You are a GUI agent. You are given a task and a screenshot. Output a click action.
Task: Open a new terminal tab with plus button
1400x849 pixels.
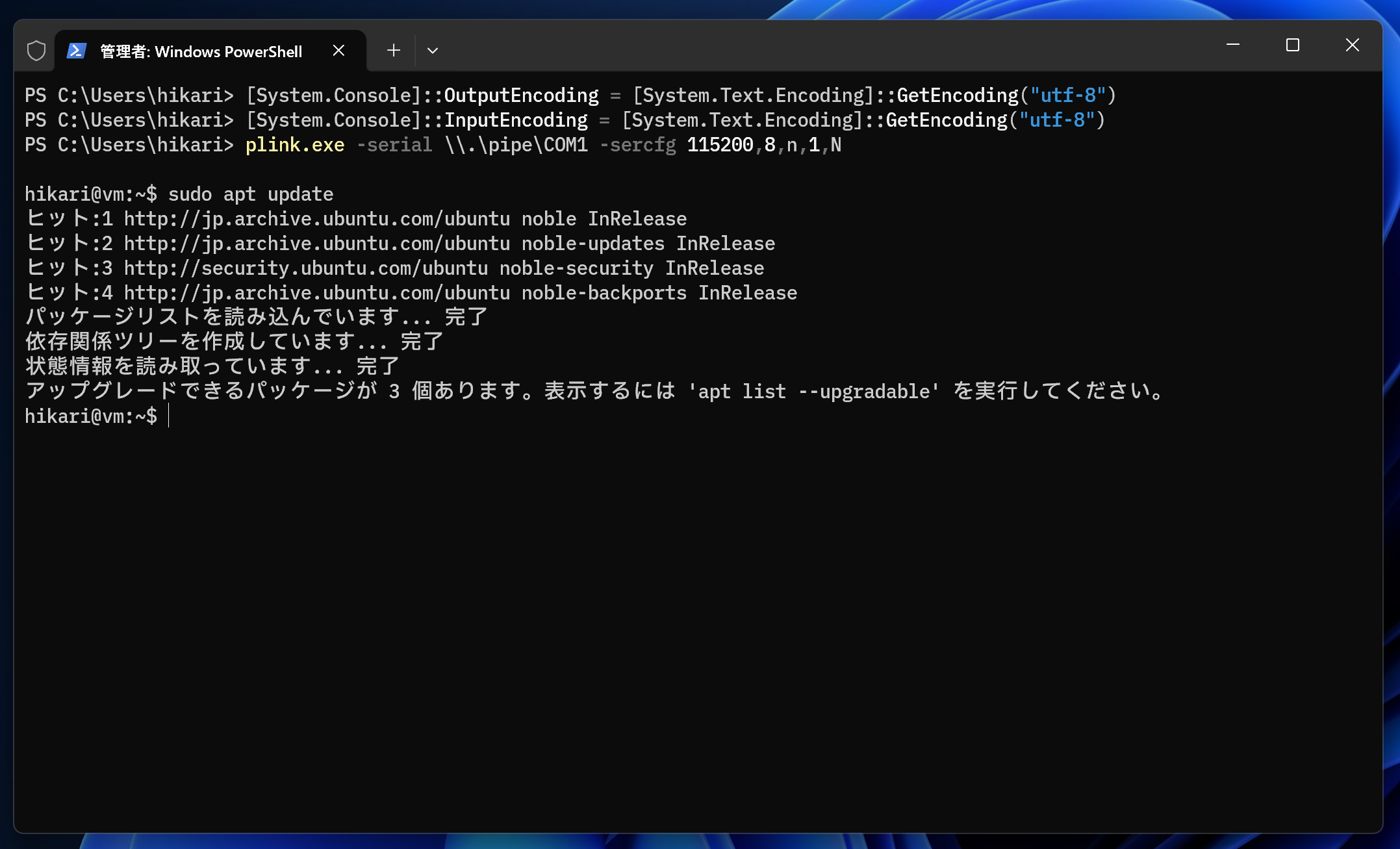392,50
